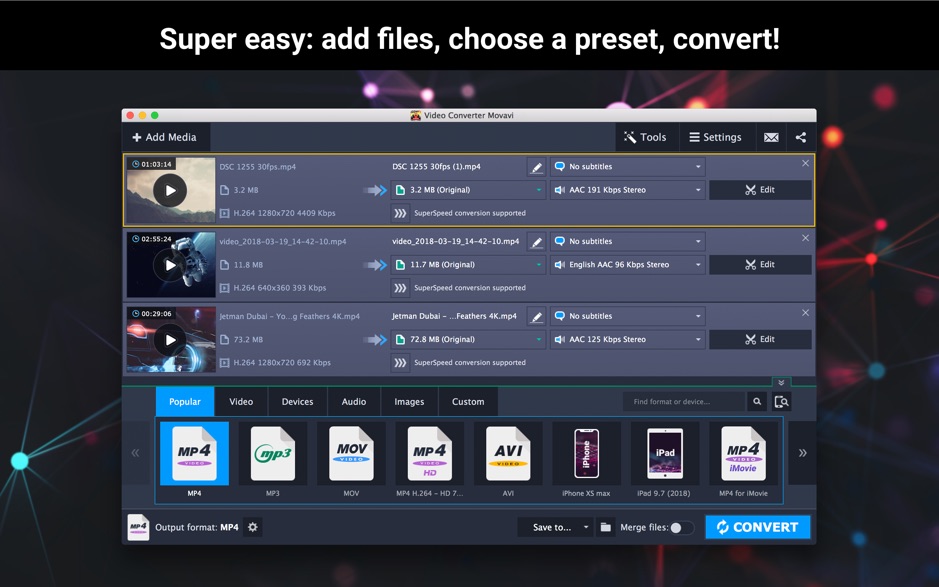The image size is (939, 587).
Task: Select the iPhone XS max preset icon
Action: (586, 453)
